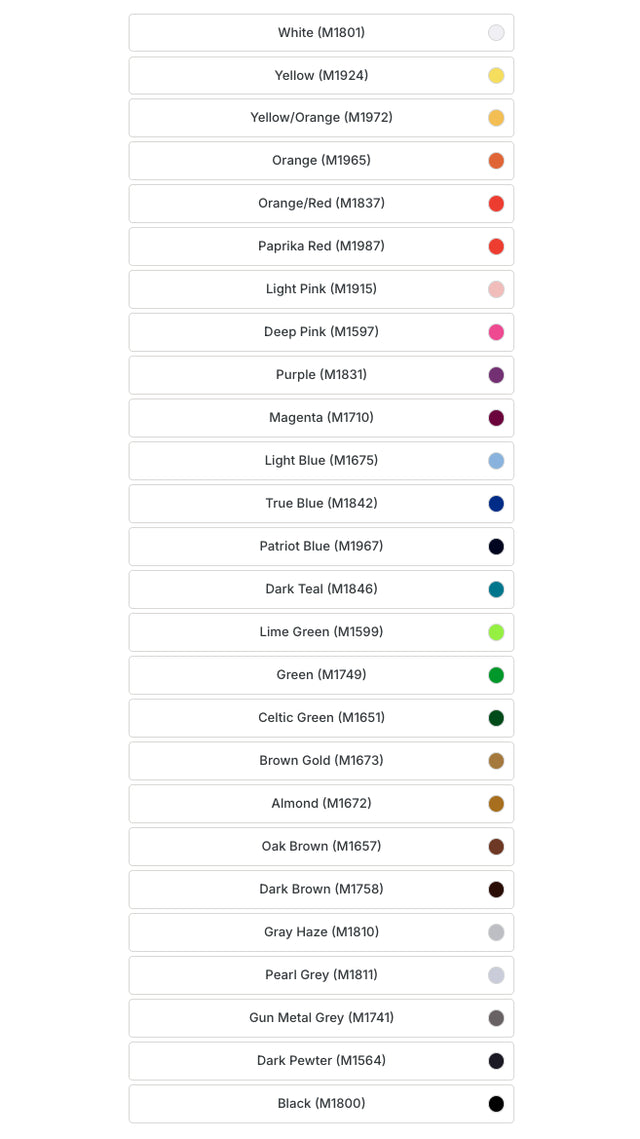This screenshot has height=1139, width=640.
Task: Choose Light Blue (M1675)
Action: pos(321,461)
